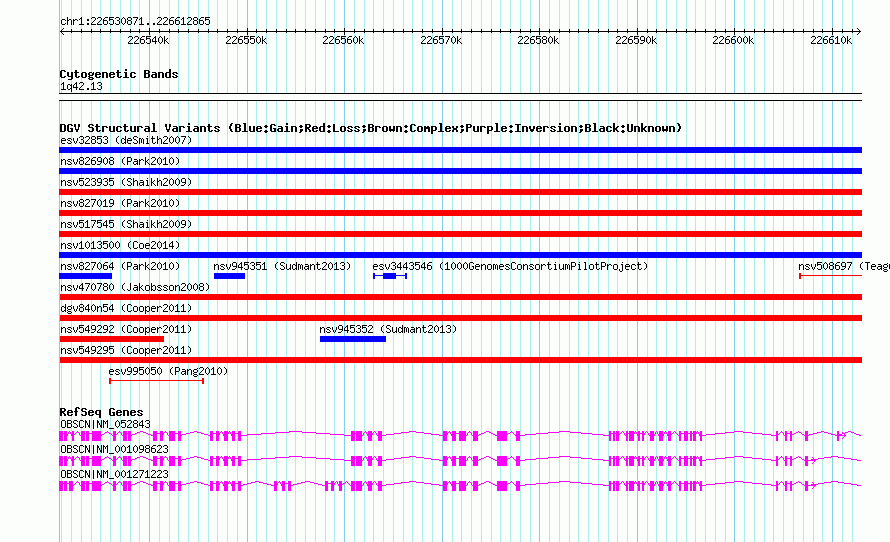The height and width of the screenshot is (542, 890).
Task: Click the 226580k ruler tick label
Action: coord(538,40)
